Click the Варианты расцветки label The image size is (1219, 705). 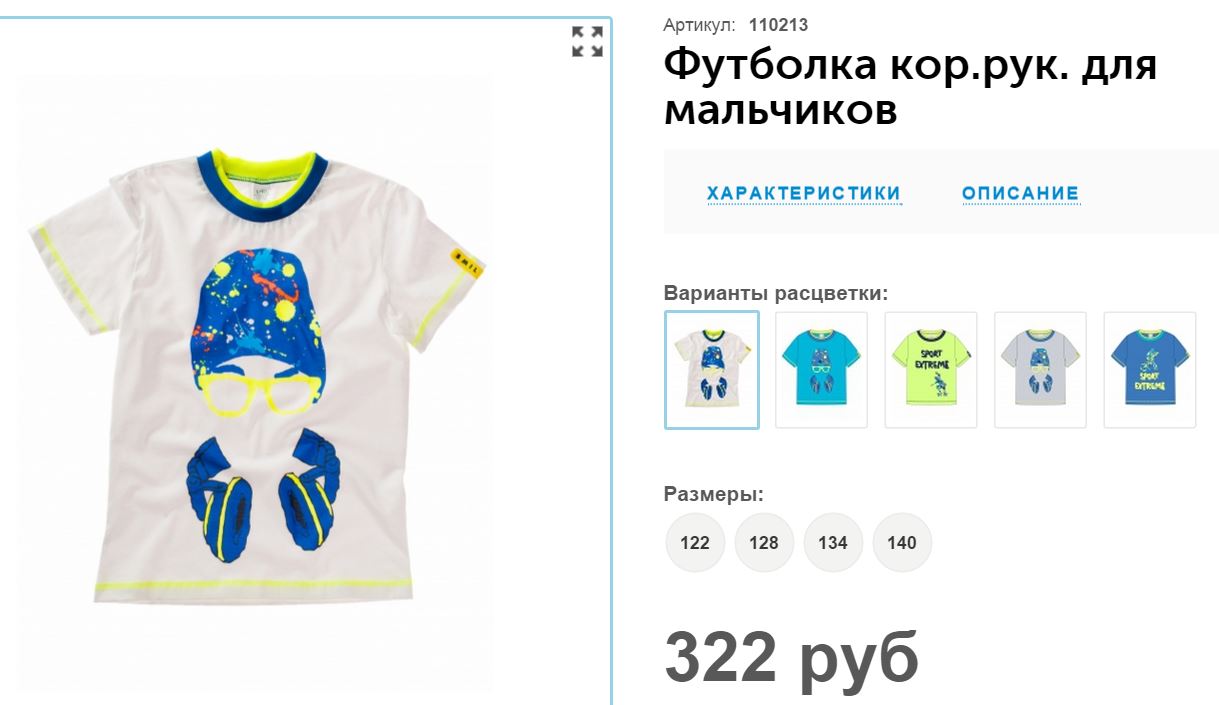tap(776, 293)
